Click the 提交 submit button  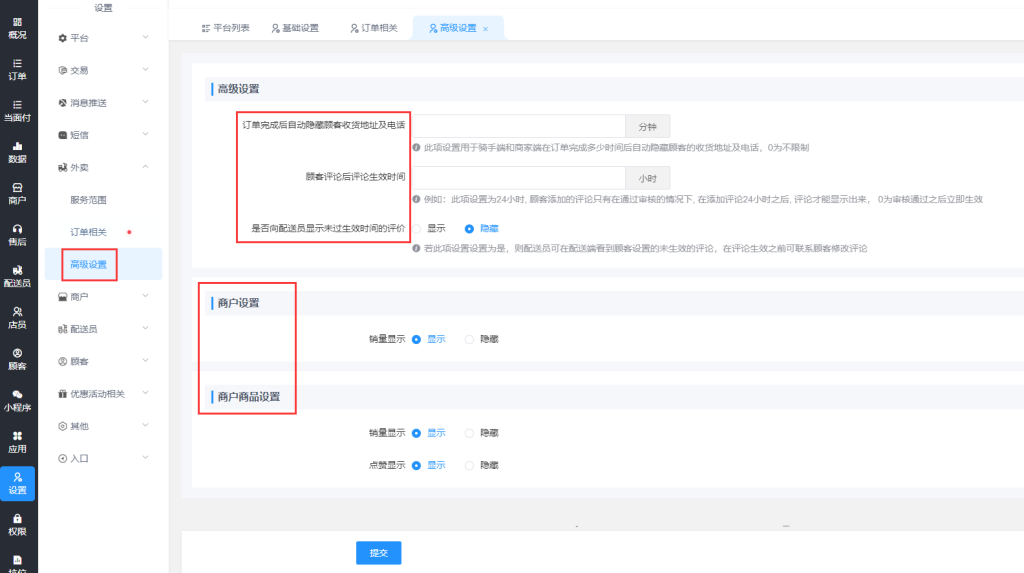click(378, 553)
